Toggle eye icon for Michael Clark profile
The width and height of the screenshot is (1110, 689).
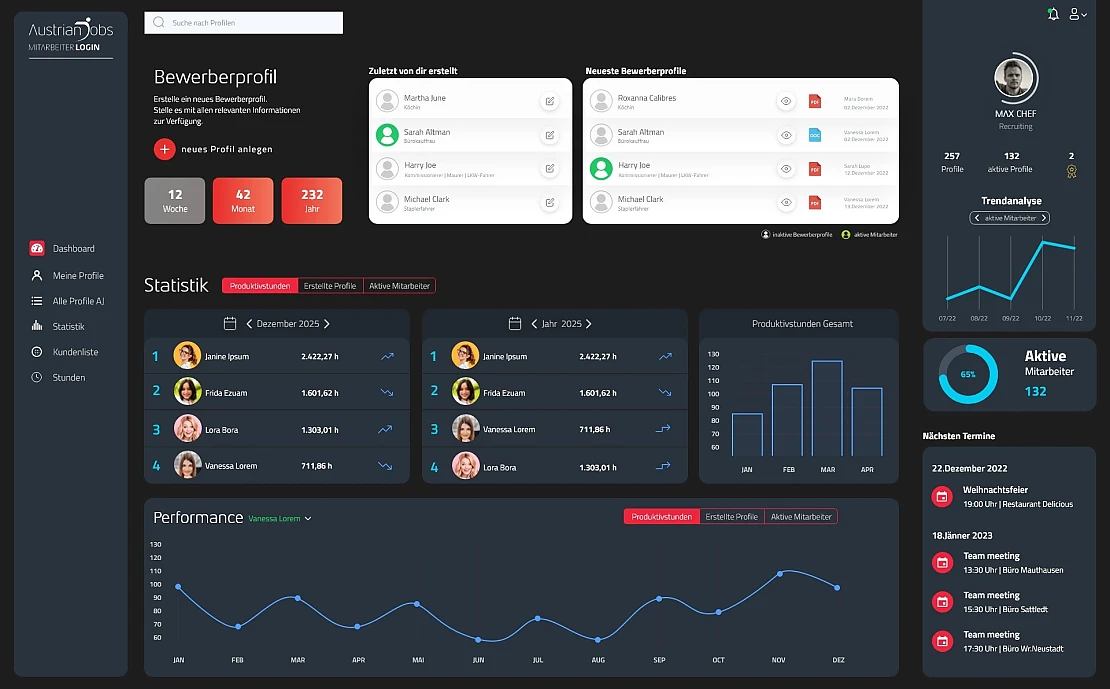tap(786, 203)
